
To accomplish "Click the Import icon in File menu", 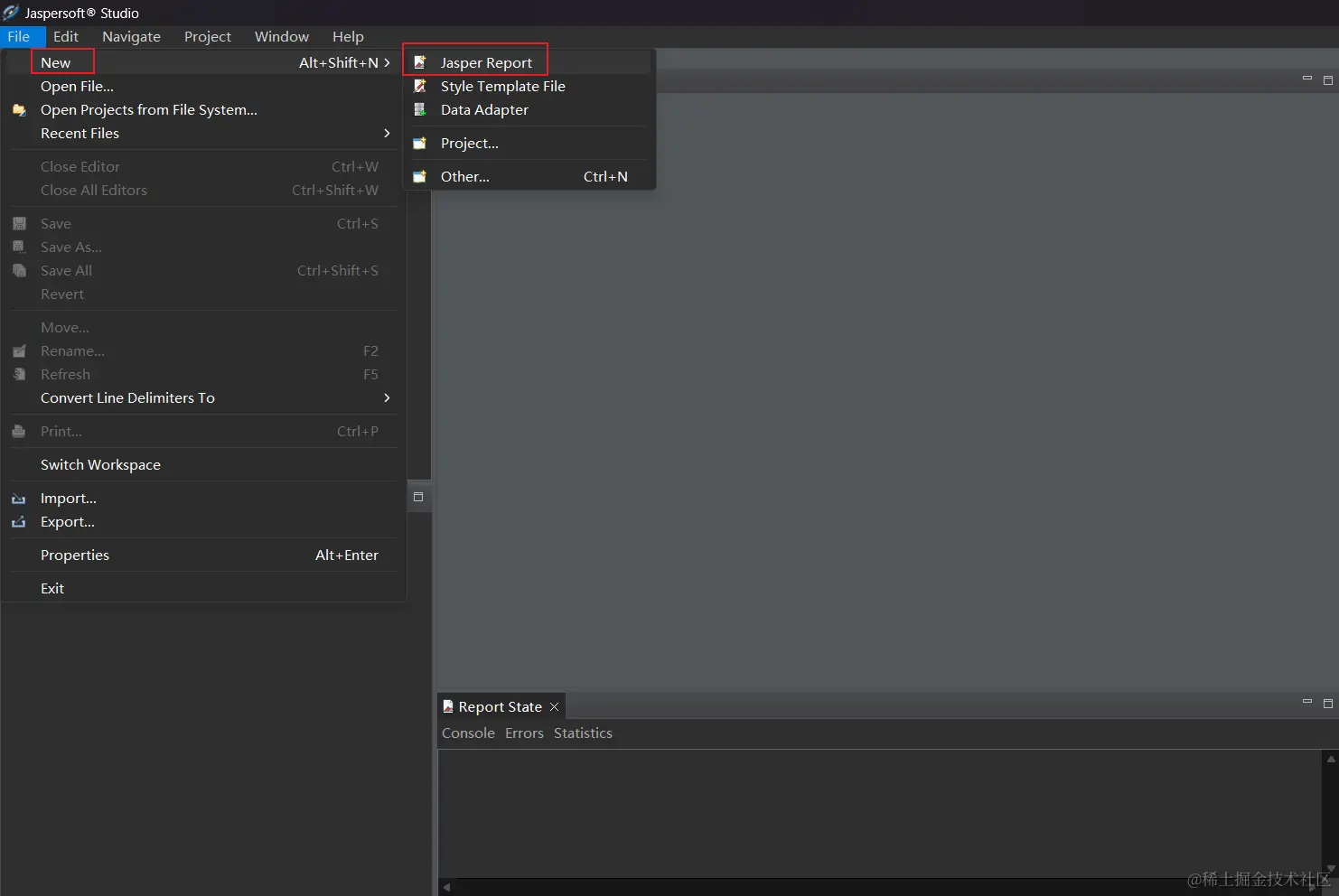I will 19,499.
